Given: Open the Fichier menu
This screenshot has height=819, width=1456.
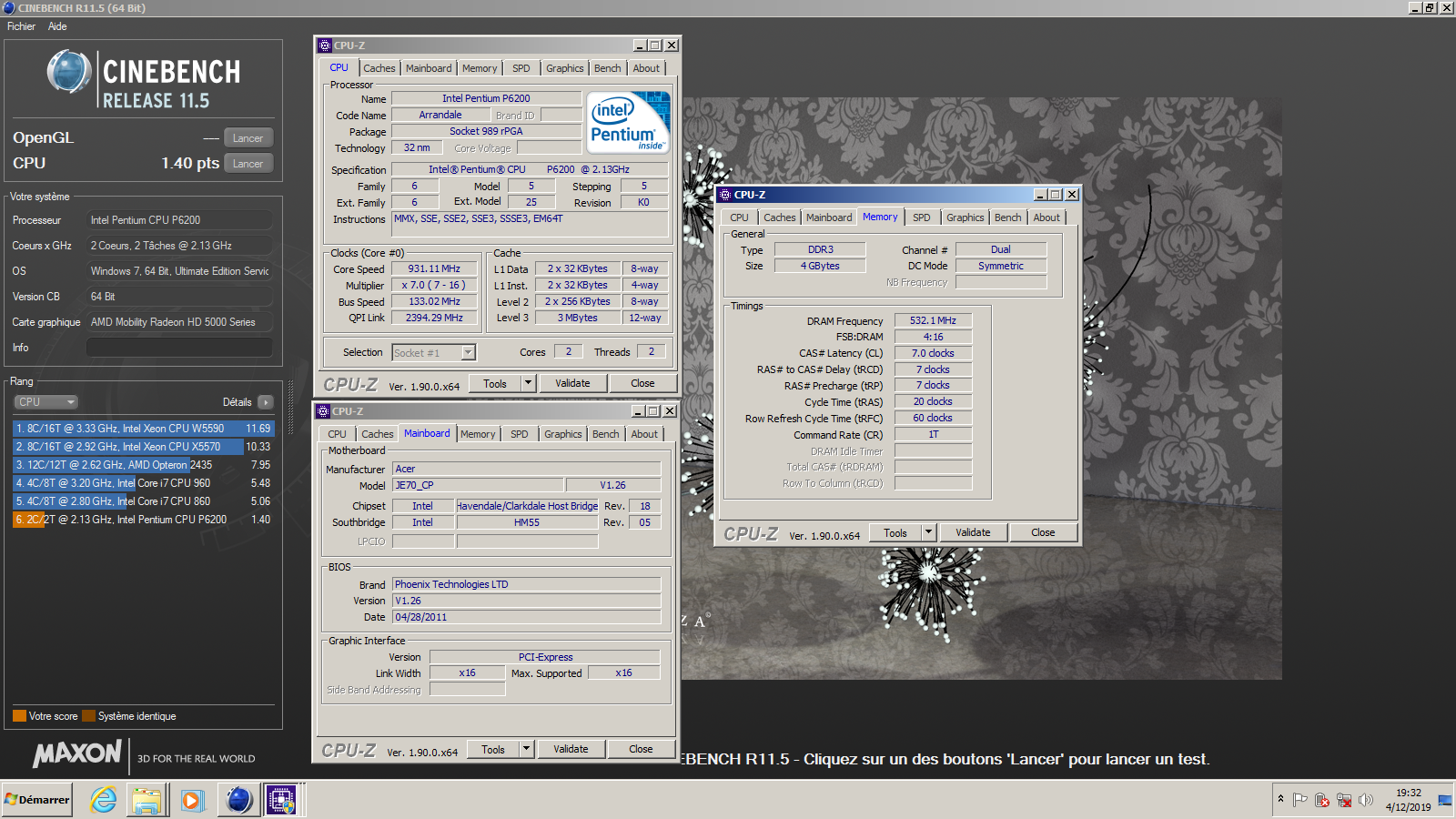Looking at the screenshot, I should [21, 26].
